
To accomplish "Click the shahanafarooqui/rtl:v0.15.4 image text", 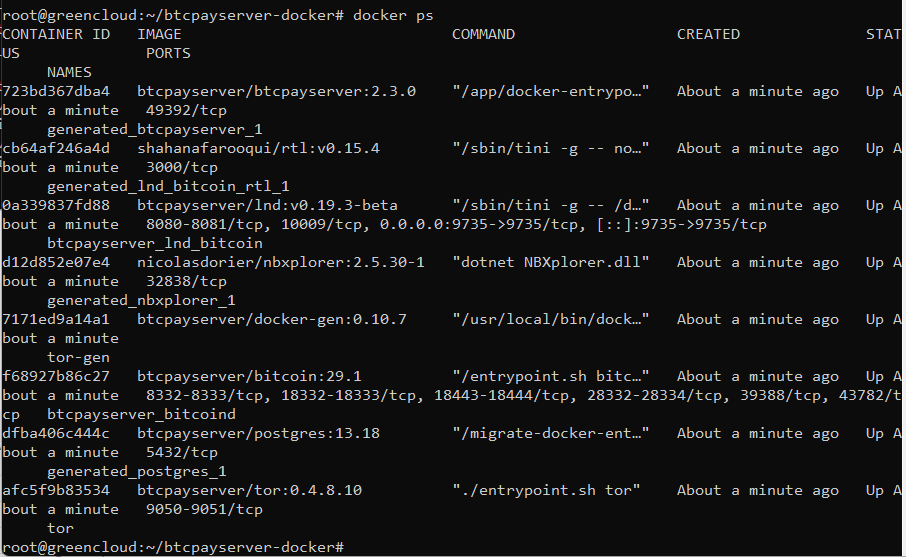I will pyautogui.click(x=258, y=148).
